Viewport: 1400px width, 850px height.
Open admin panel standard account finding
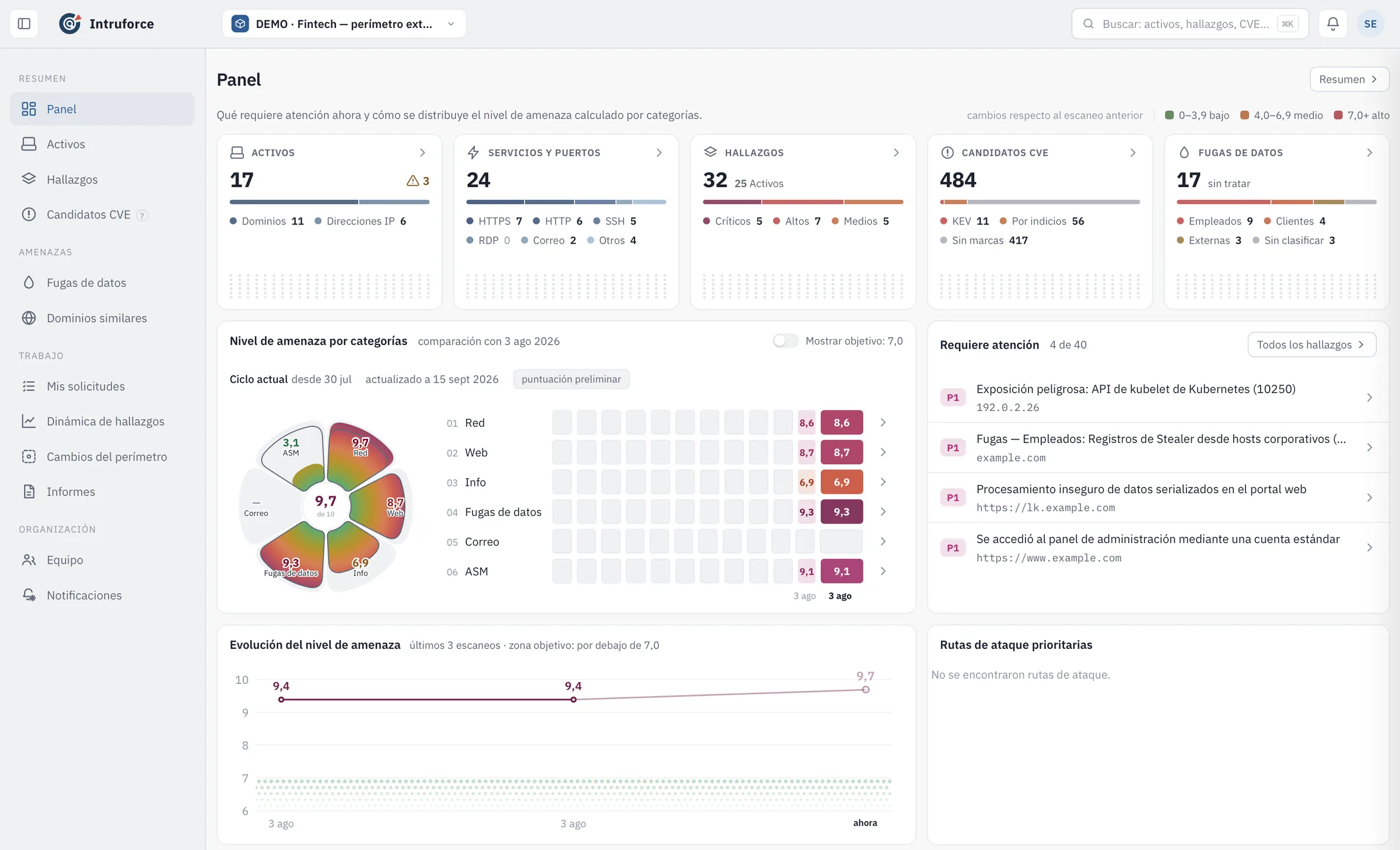click(x=1158, y=548)
